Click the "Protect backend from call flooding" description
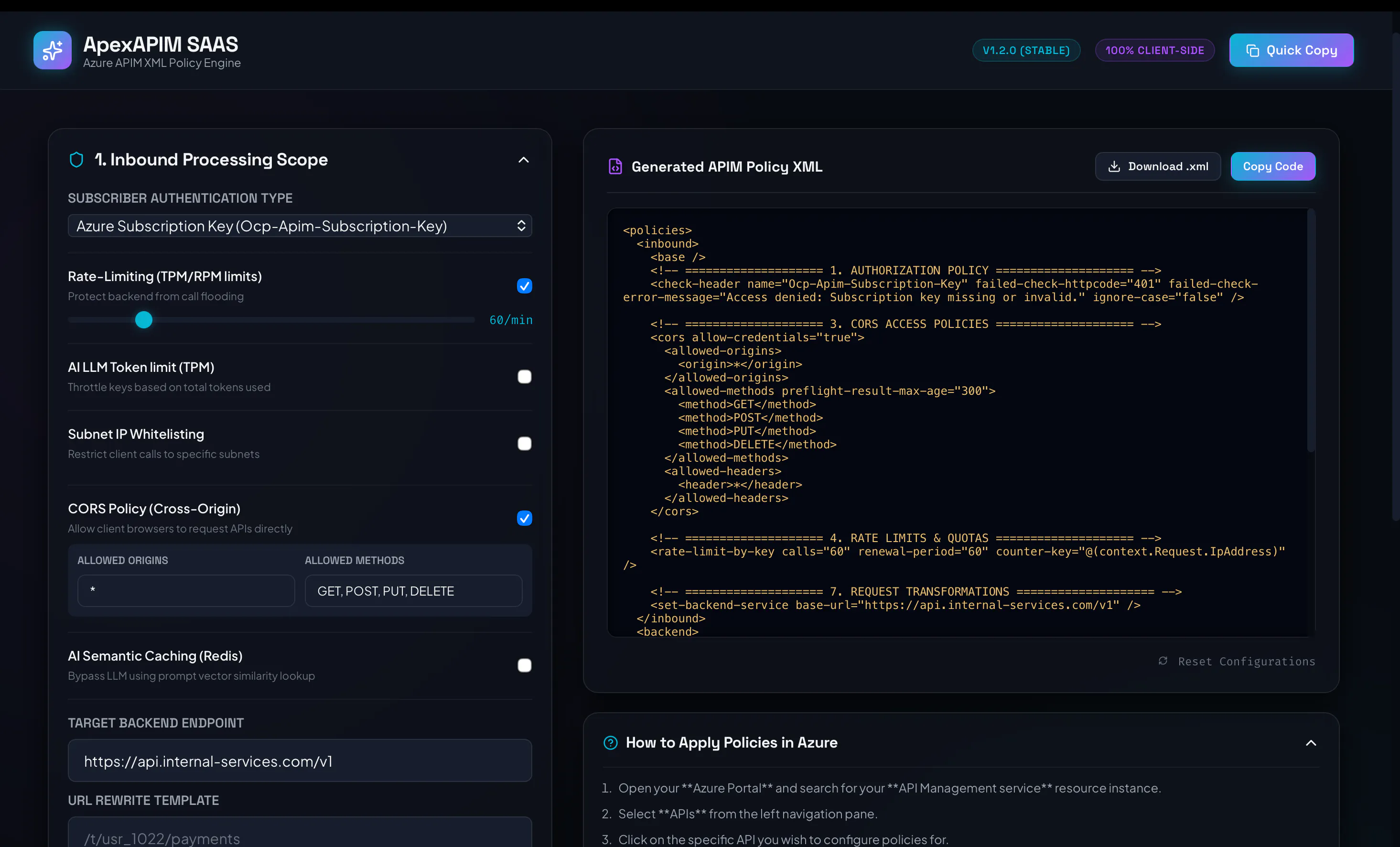This screenshot has height=847, width=1400. [x=156, y=296]
